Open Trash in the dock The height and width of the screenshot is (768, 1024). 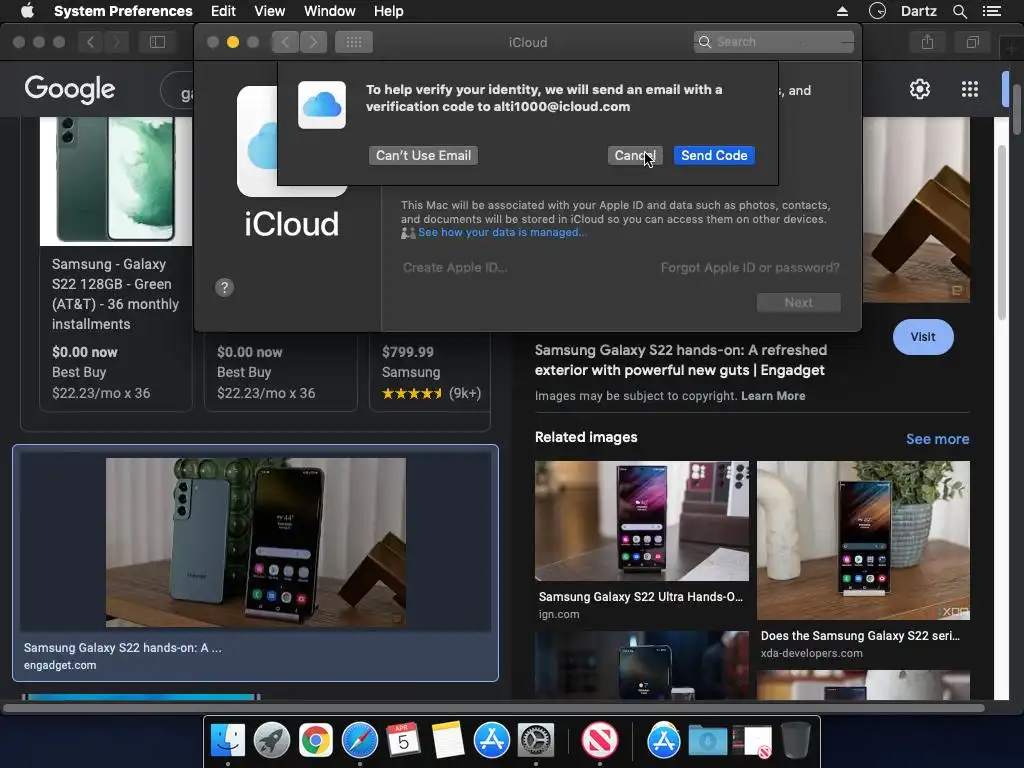point(795,741)
